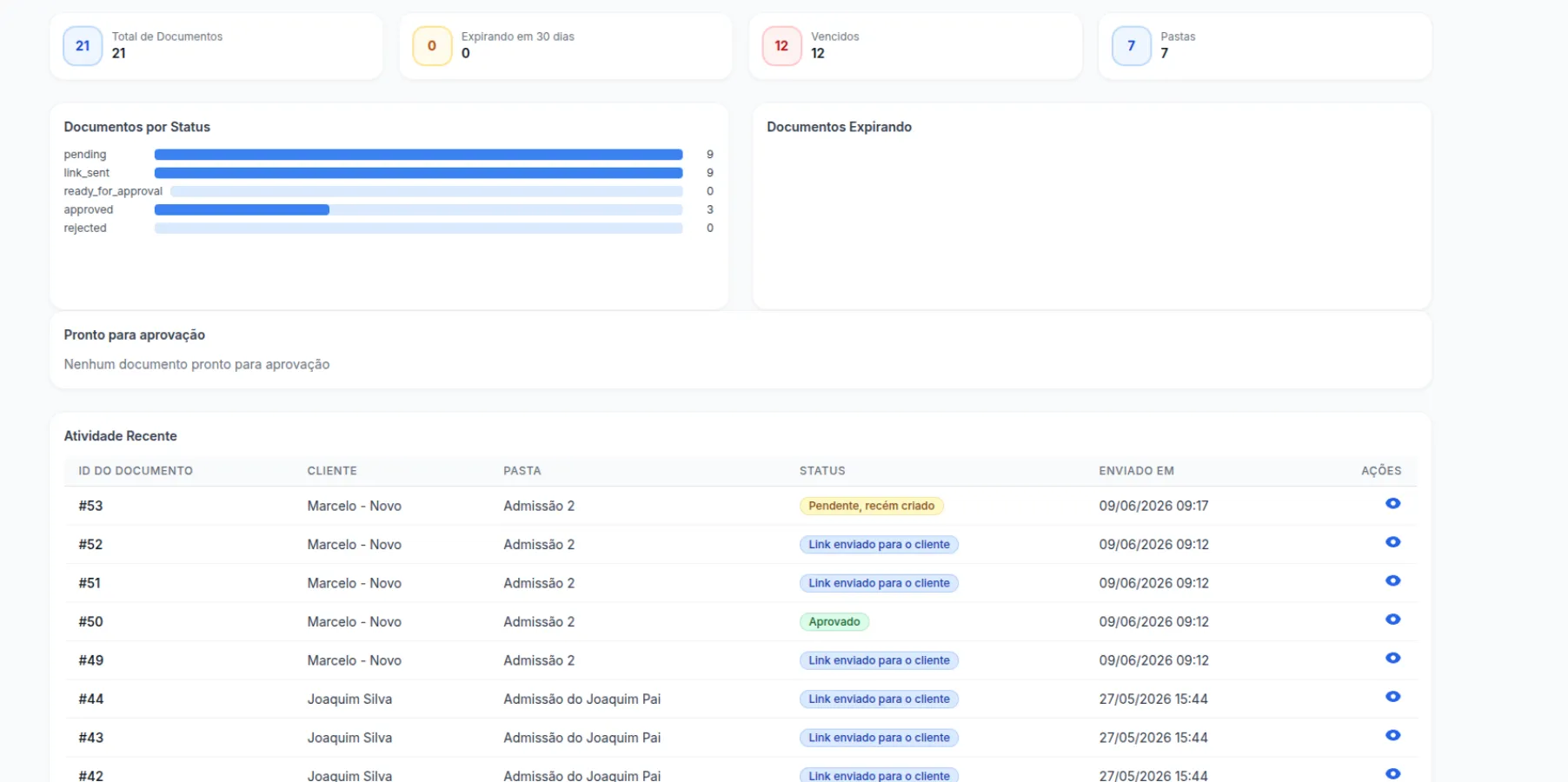This screenshot has width=1568, height=782.
Task: Select document ID '#52'
Action: 90,545
